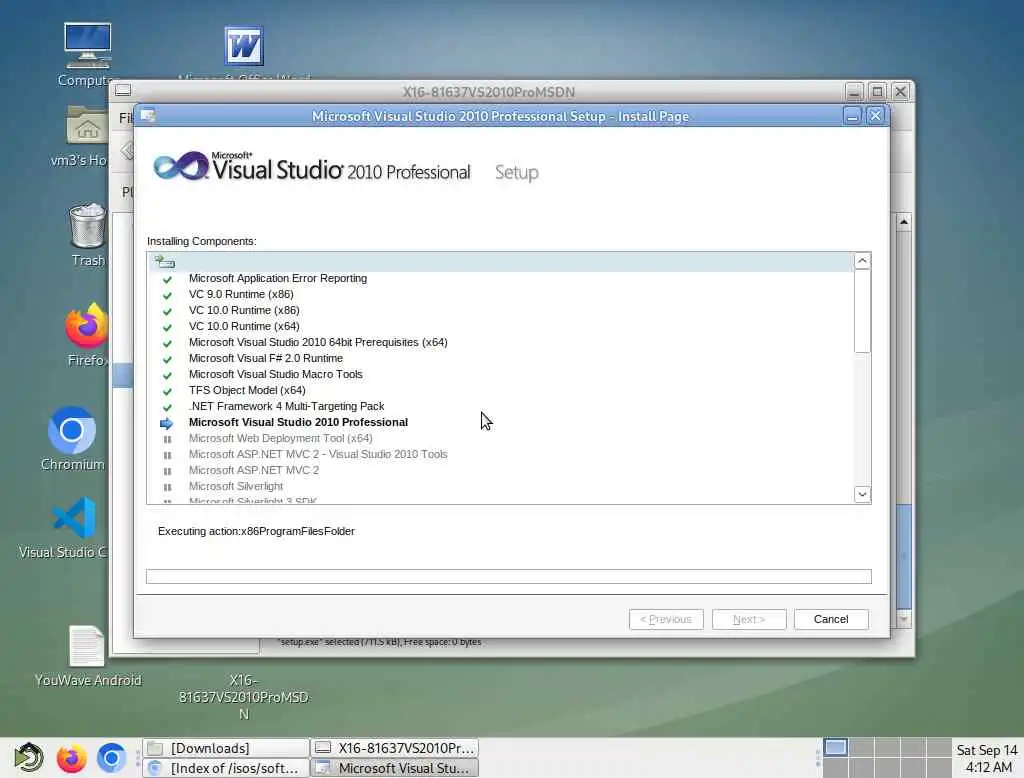Switch to Microsoft Visual Stu taskbar window
The image size is (1024, 778).
tap(394, 768)
